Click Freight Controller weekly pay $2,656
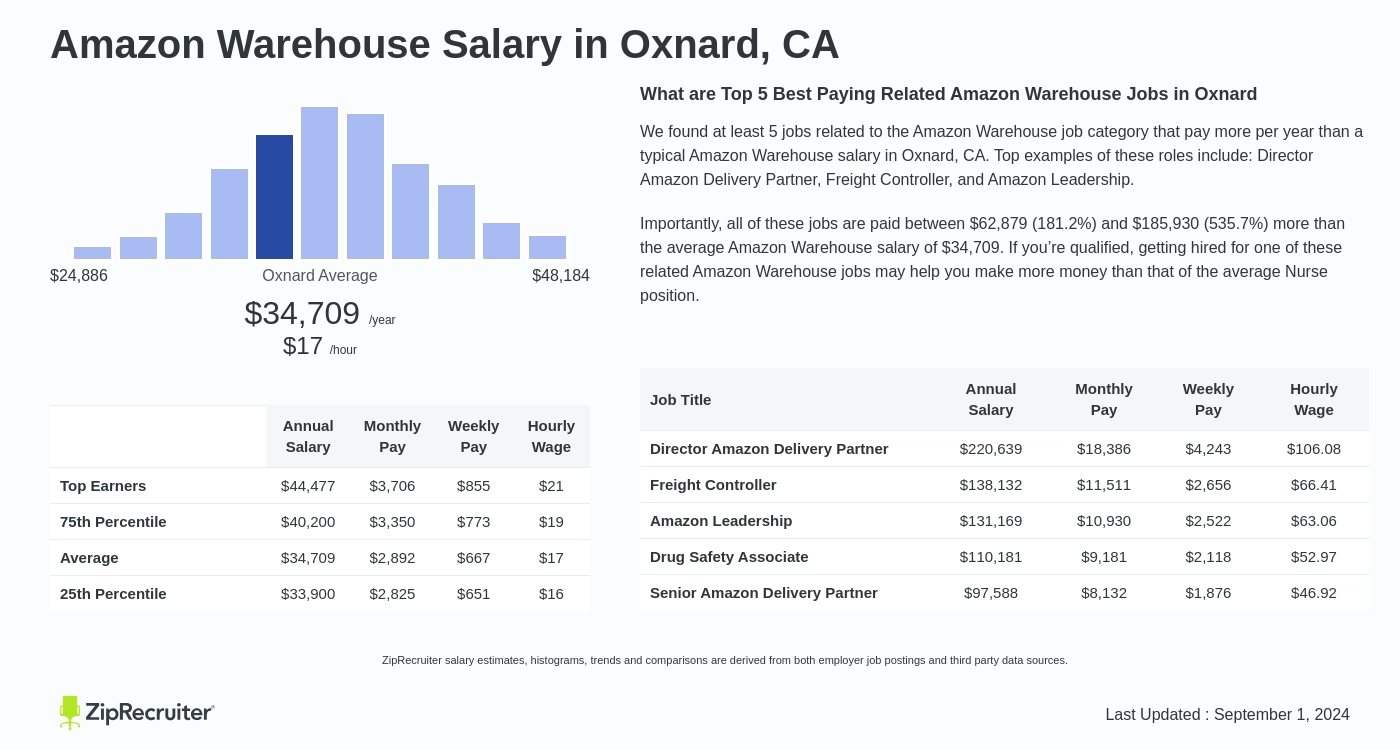Image resolution: width=1400 pixels, height=749 pixels. (1208, 485)
